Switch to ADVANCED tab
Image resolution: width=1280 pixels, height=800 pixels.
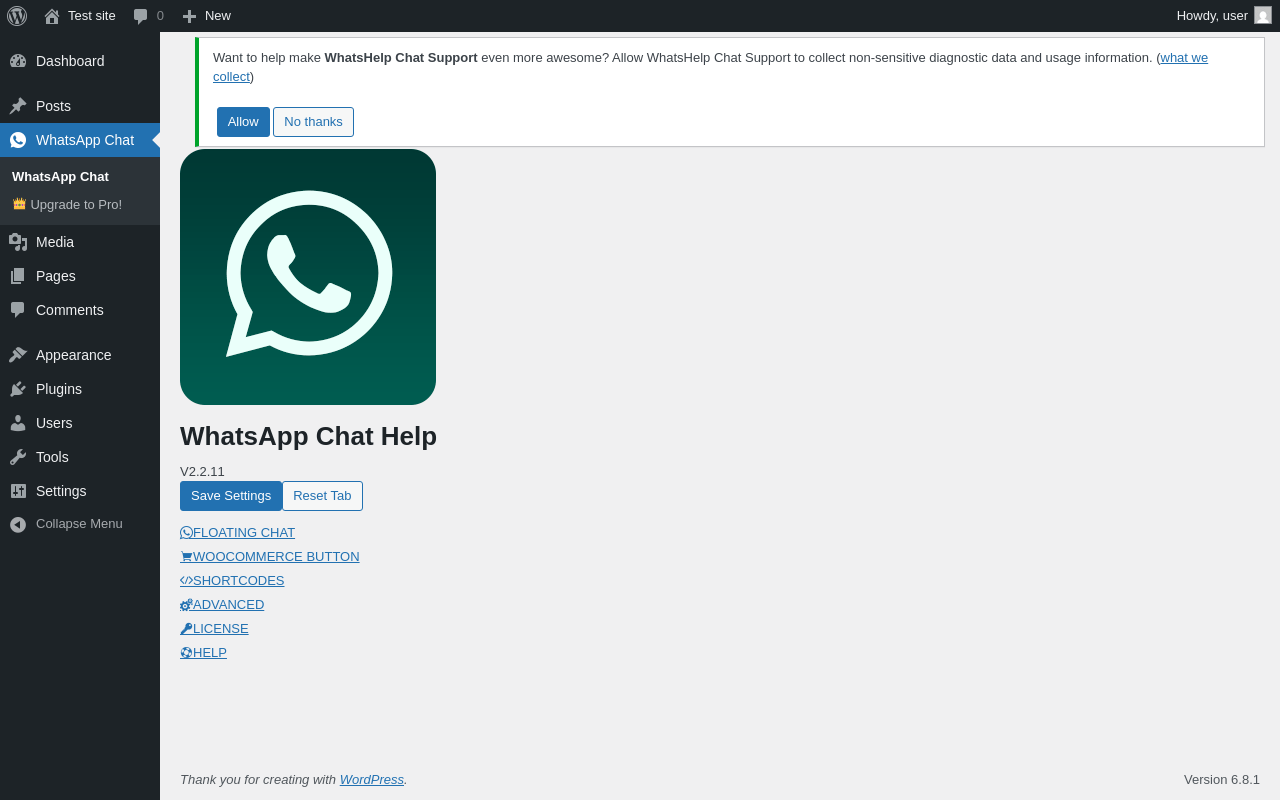click(222, 605)
